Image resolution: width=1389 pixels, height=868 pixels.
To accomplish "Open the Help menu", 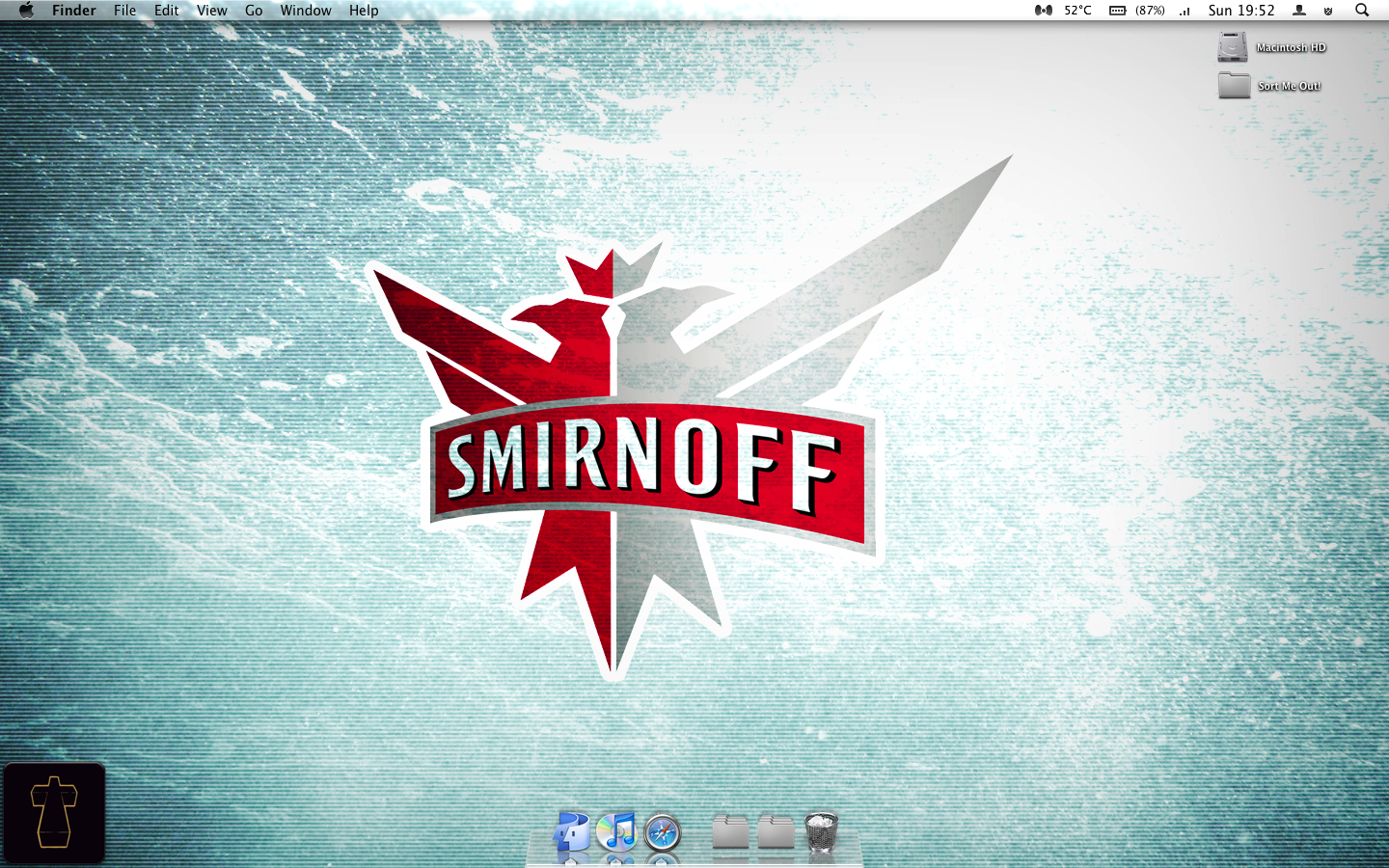I will click(x=364, y=11).
